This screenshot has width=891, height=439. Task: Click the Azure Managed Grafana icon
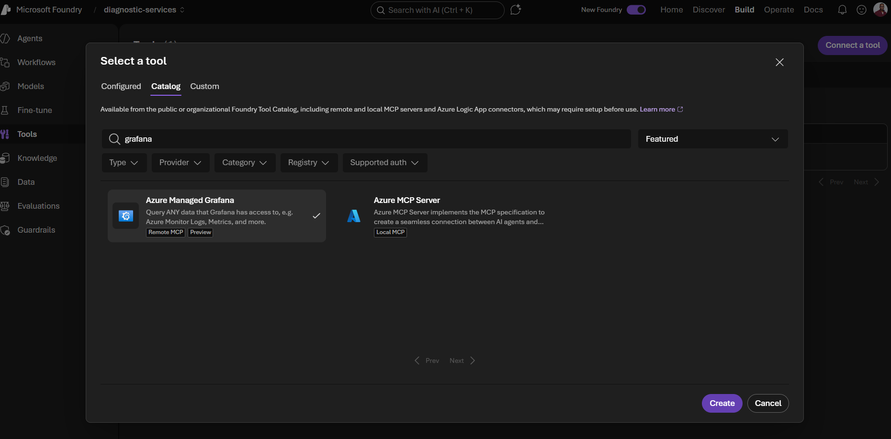126,216
